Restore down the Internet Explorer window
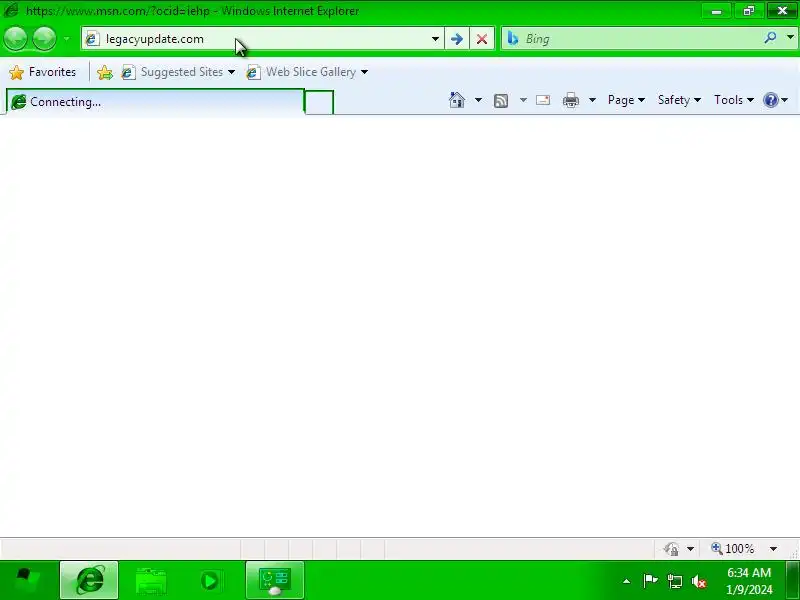 click(748, 11)
